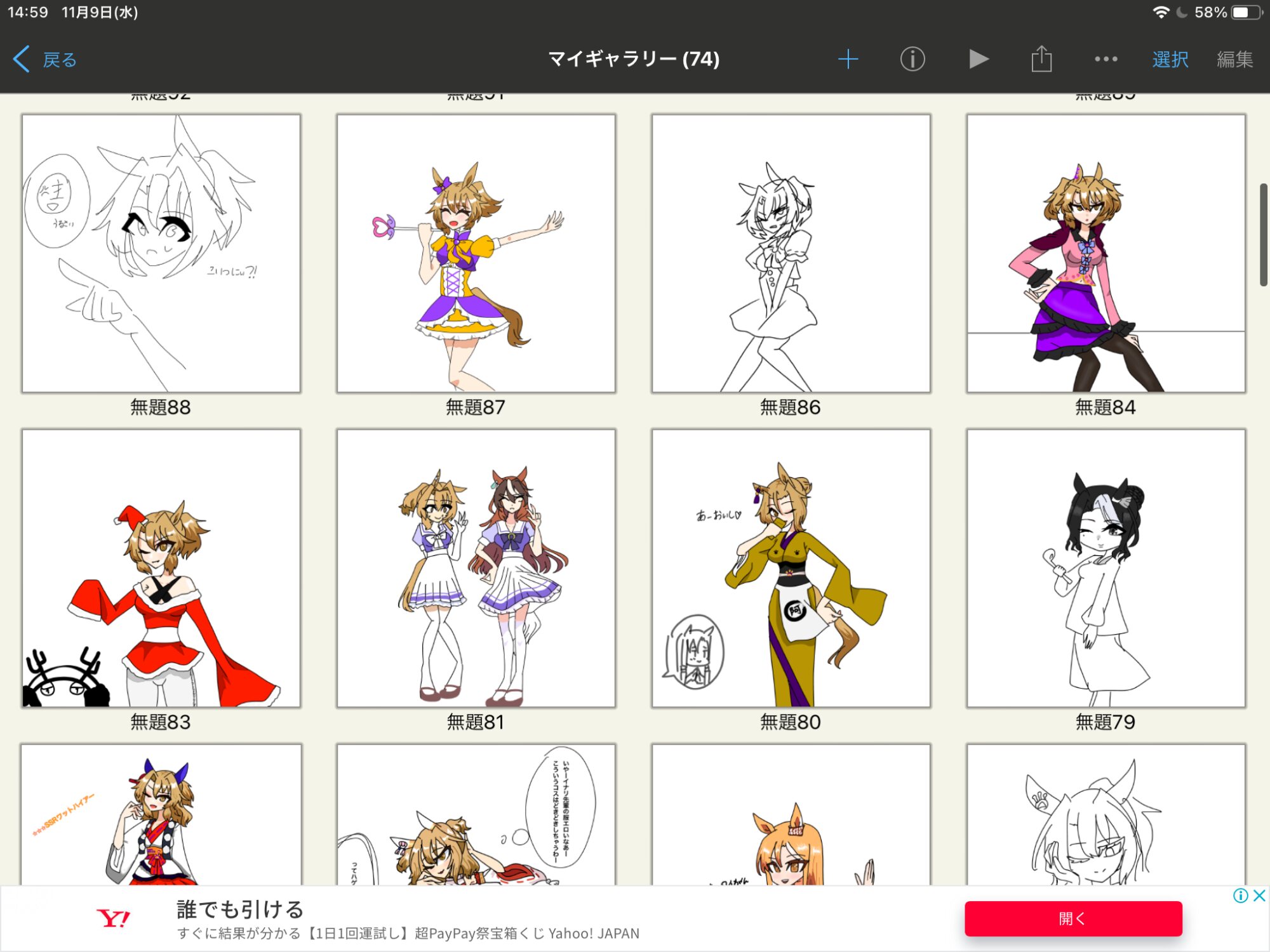Click the 無題87 title label

tap(476, 407)
